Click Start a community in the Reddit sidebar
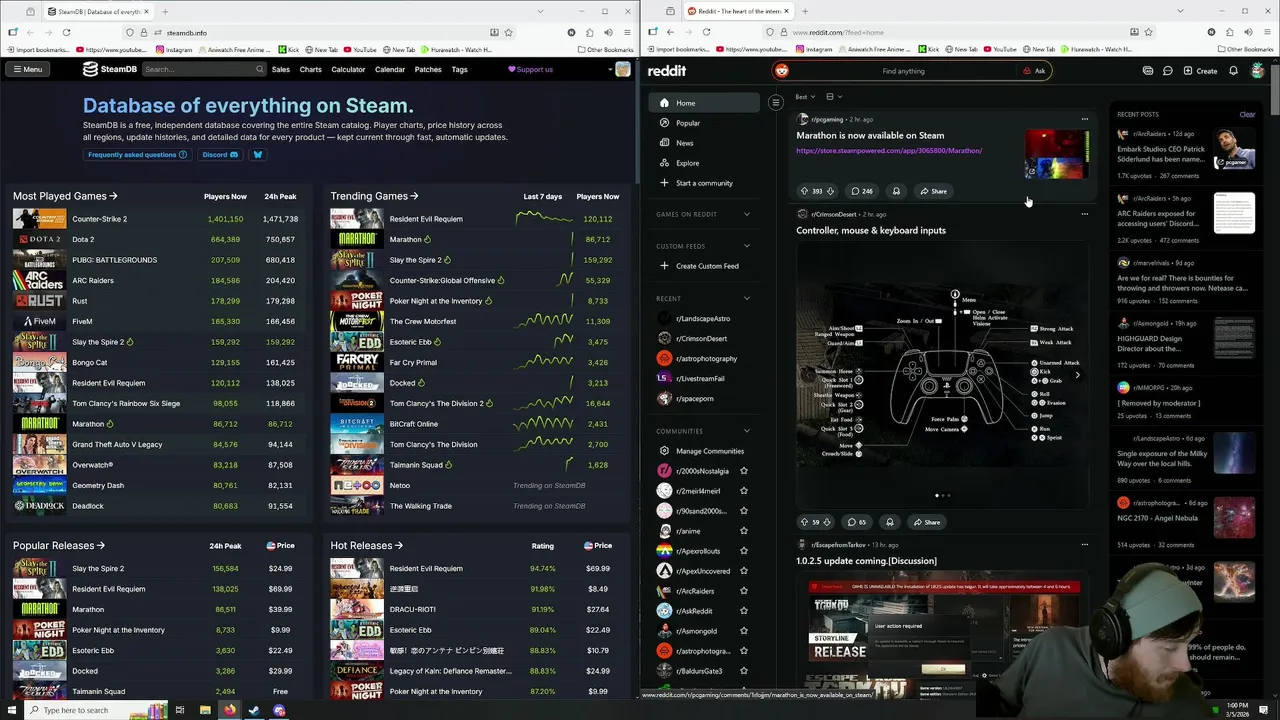1280x720 pixels. click(704, 183)
